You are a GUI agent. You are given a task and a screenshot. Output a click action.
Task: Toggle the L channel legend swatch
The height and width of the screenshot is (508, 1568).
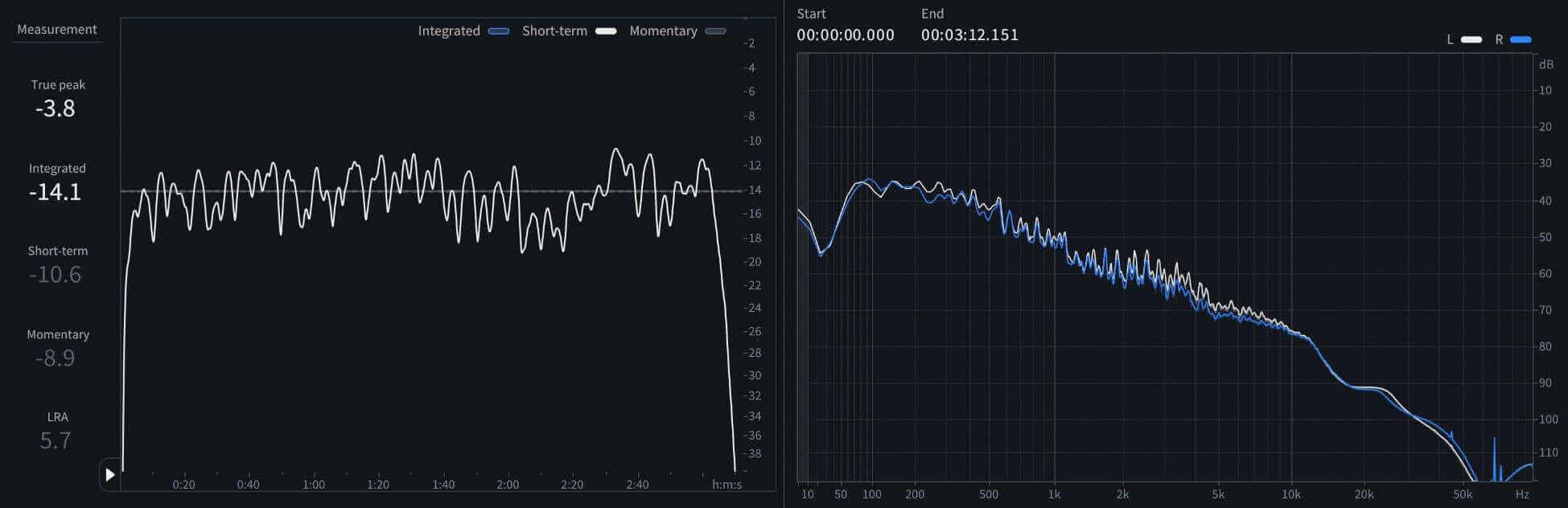pyautogui.click(x=1471, y=39)
